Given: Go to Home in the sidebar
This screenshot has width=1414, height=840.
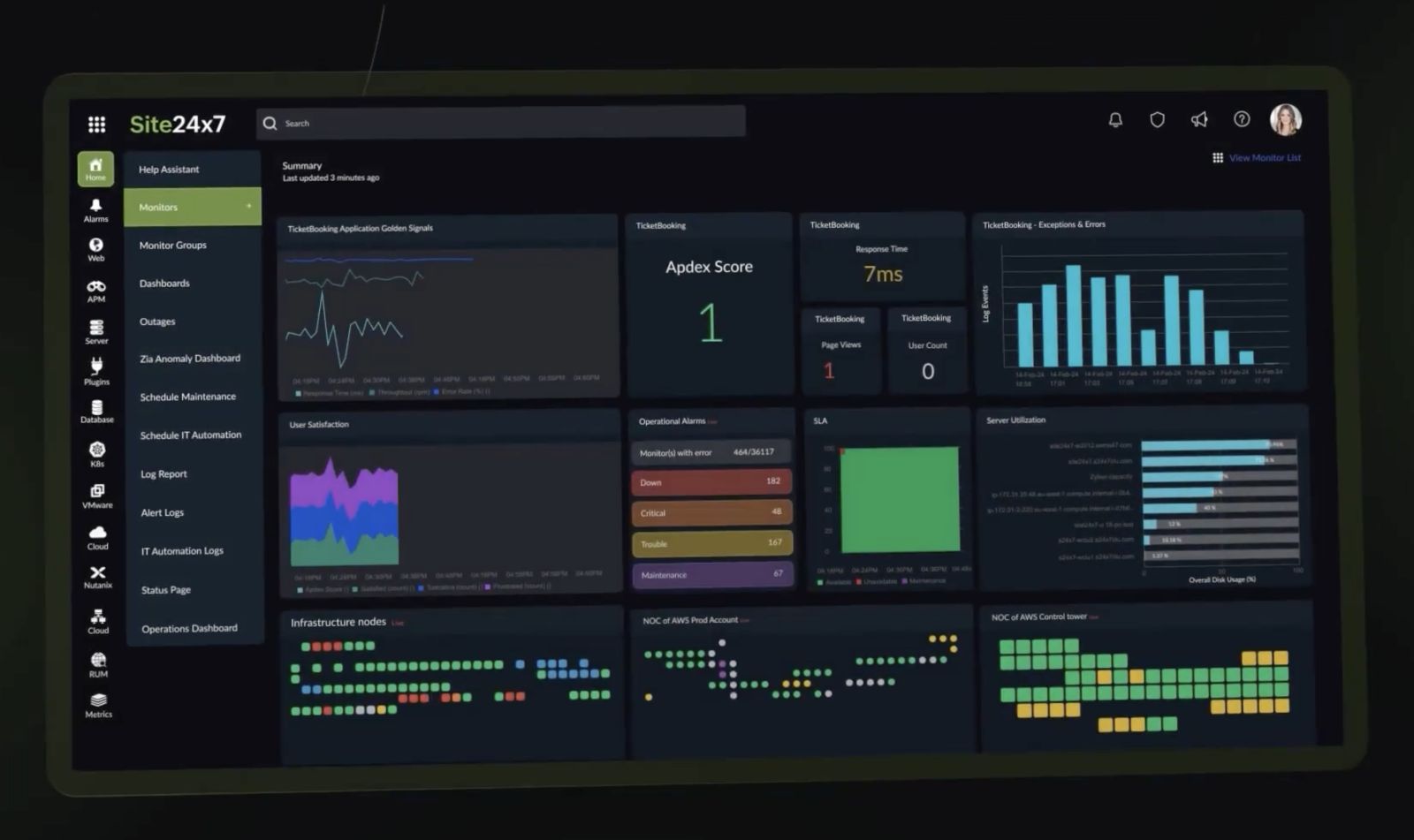Looking at the screenshot, I should point(95,168).
